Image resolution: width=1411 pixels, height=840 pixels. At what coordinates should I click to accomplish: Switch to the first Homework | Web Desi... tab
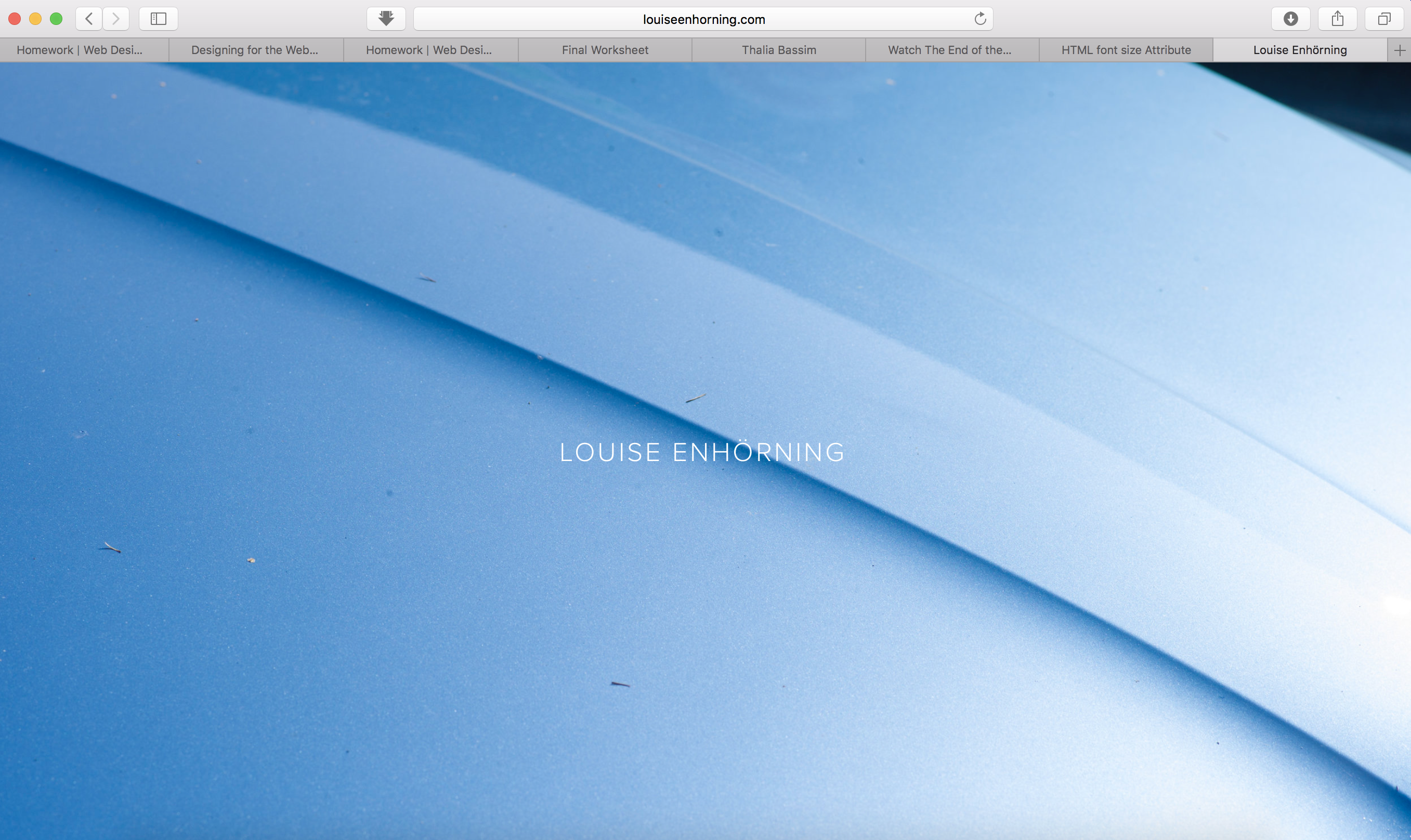point(84,50)
